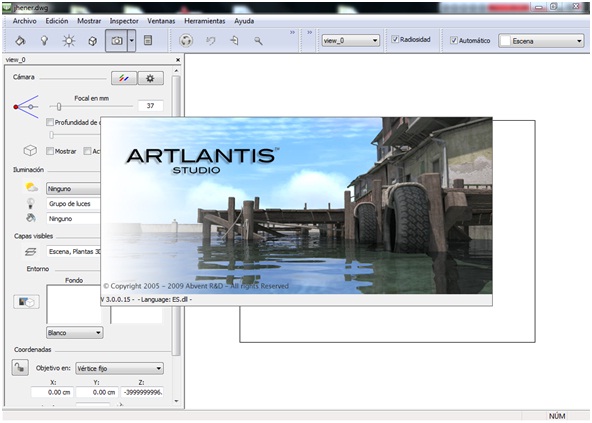Click the background settings icon button
This screenshot has width=592, height=423.
[26, 302]
